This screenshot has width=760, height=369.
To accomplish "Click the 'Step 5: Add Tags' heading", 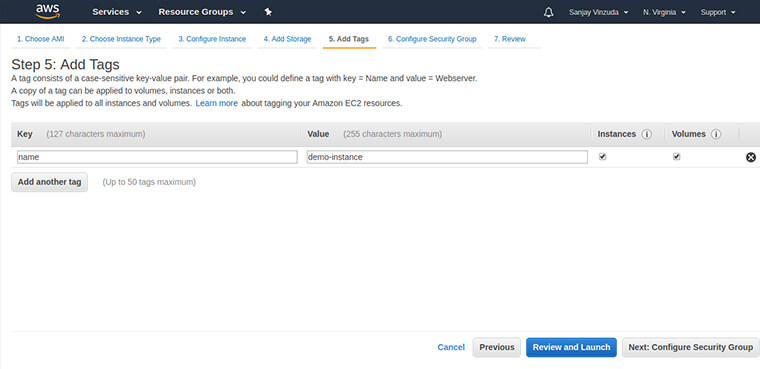I will pyautogui.click(x=65, y=64).
